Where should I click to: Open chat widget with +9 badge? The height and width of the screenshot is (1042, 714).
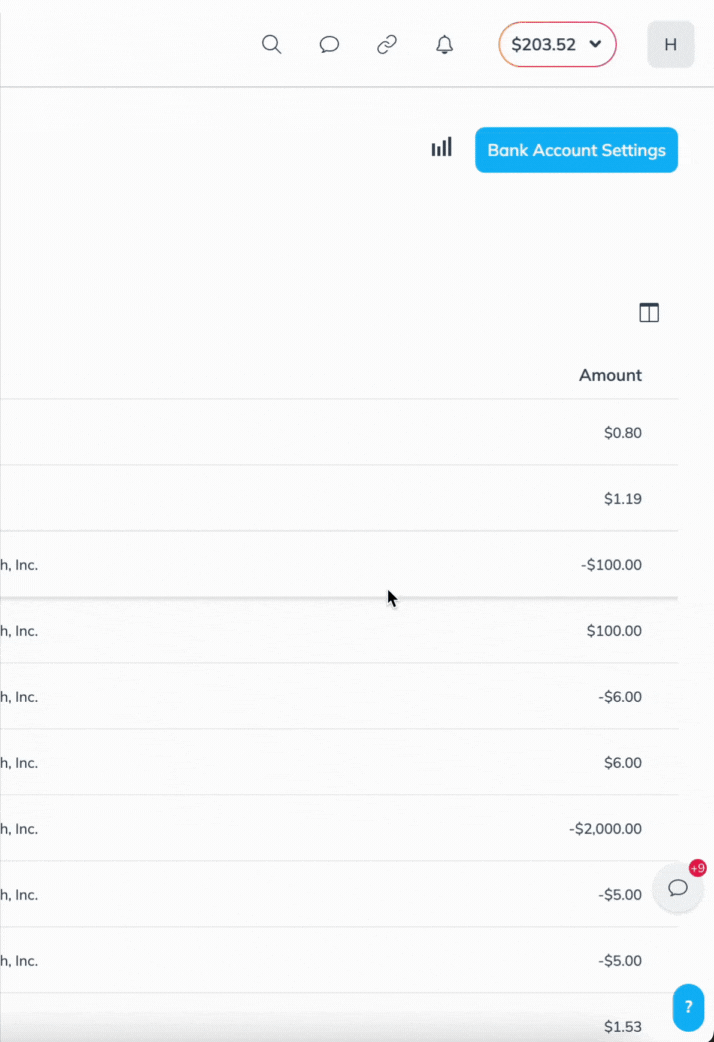(x=678, y=888)
